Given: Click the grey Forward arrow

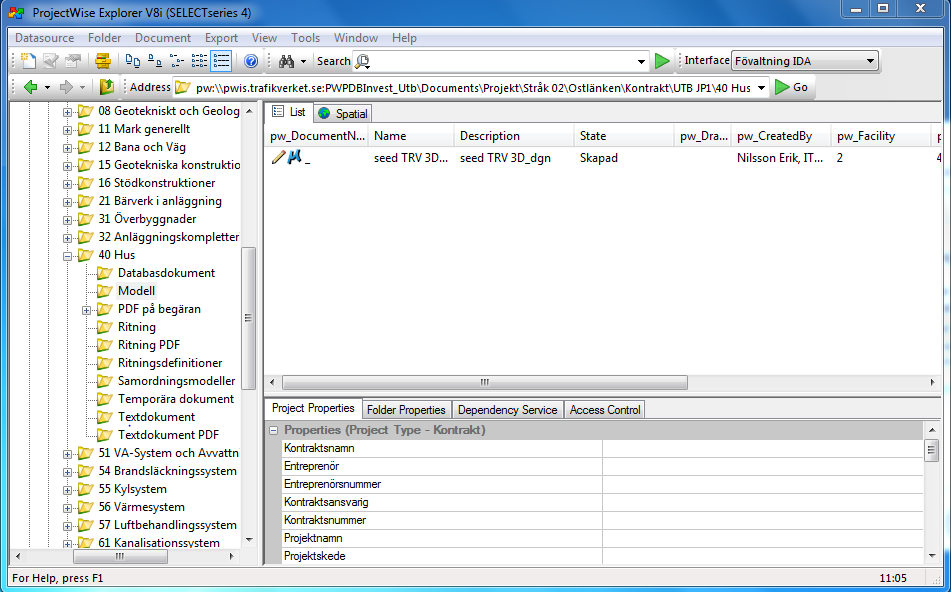Looking at the screenshot, I should click(66, 87).
